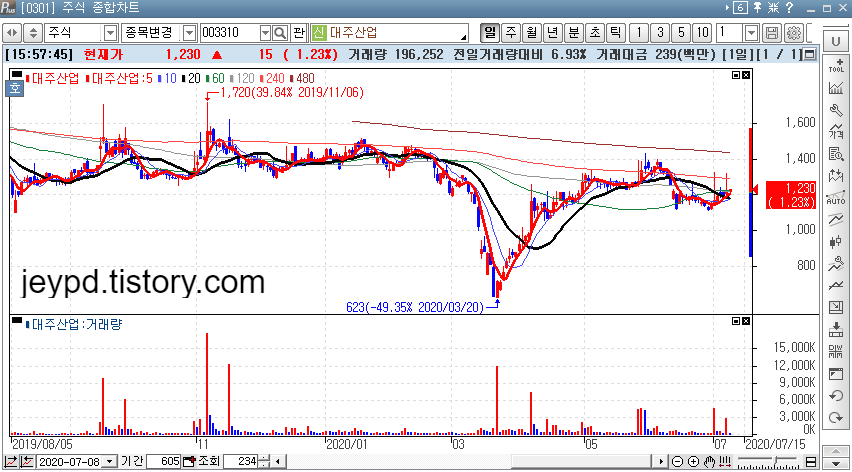Click the red bar spacing icon at bottom

pyautogui.click(x=724, y=462)
